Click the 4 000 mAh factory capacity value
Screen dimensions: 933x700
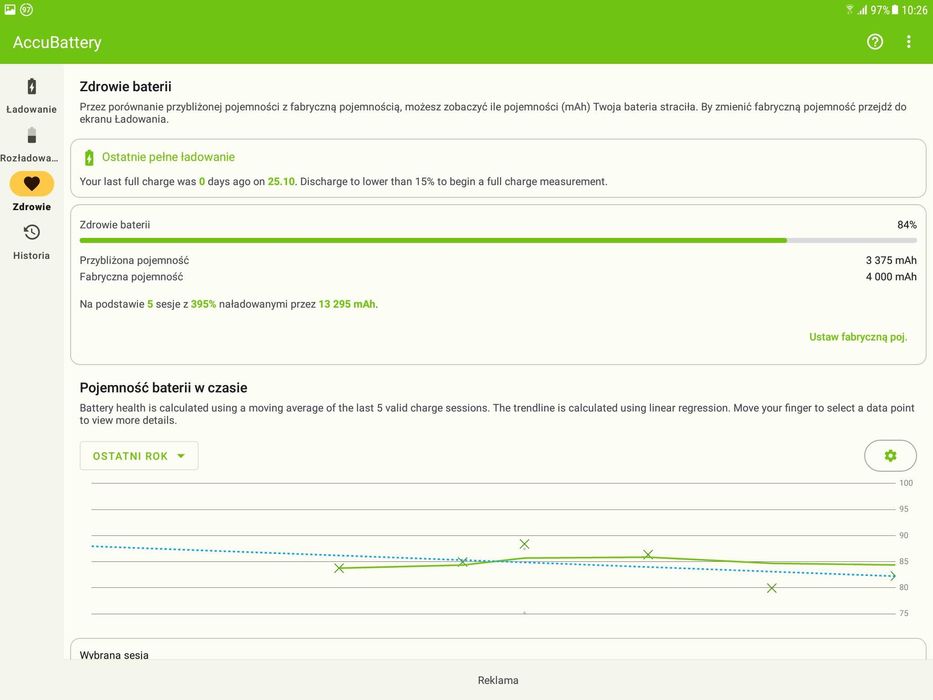(x=891, y=277)
